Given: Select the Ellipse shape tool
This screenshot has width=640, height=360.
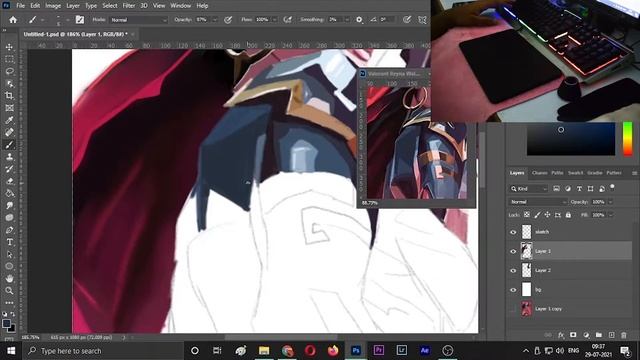Looking at the screenshot, I should click(9, 267).
